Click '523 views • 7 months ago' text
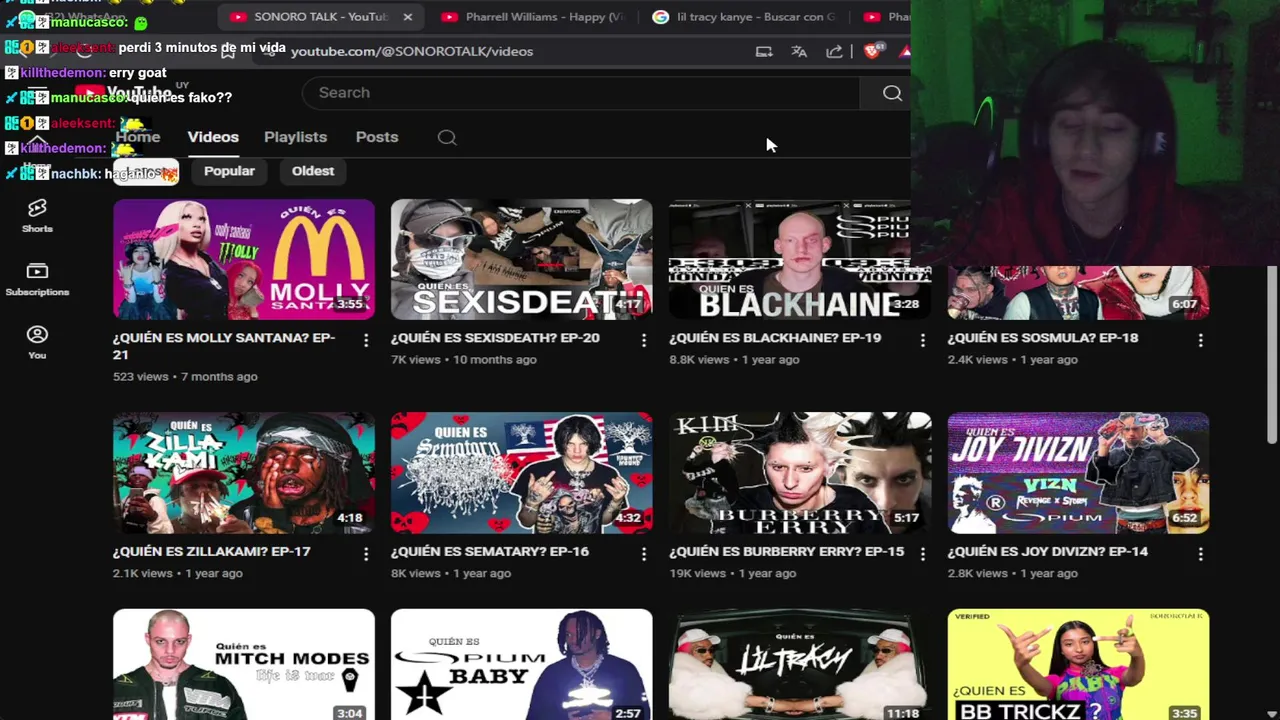Viewport: 1280px width, 720px height. click(185, 377)
